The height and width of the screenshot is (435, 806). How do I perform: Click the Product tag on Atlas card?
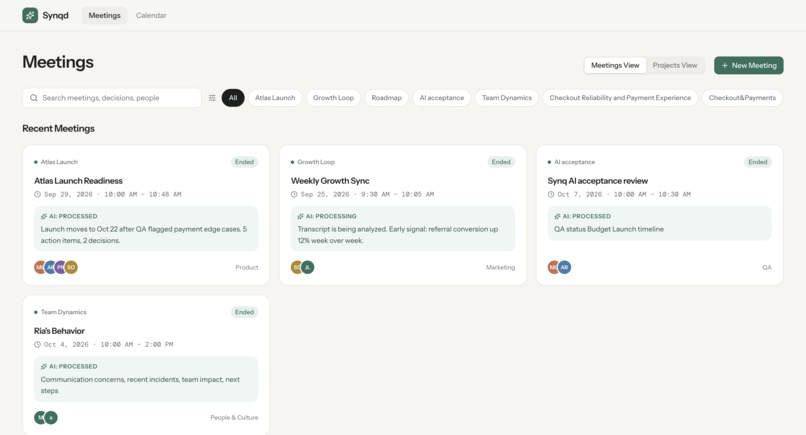click(247, 267)
